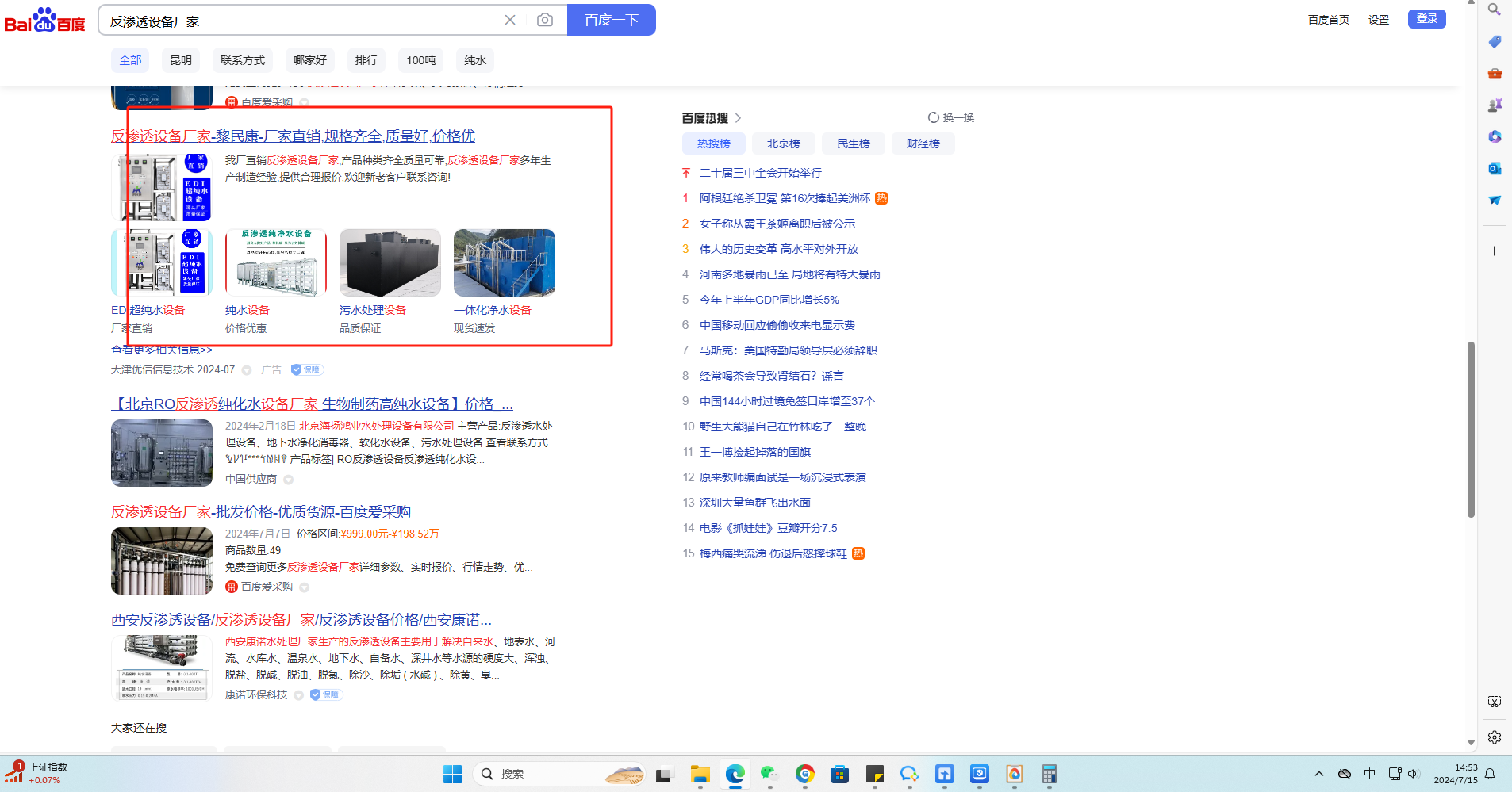Show hidden system tray icons
The height and width of the screenshot is (792, 1512).
(x=1318, y=774)
